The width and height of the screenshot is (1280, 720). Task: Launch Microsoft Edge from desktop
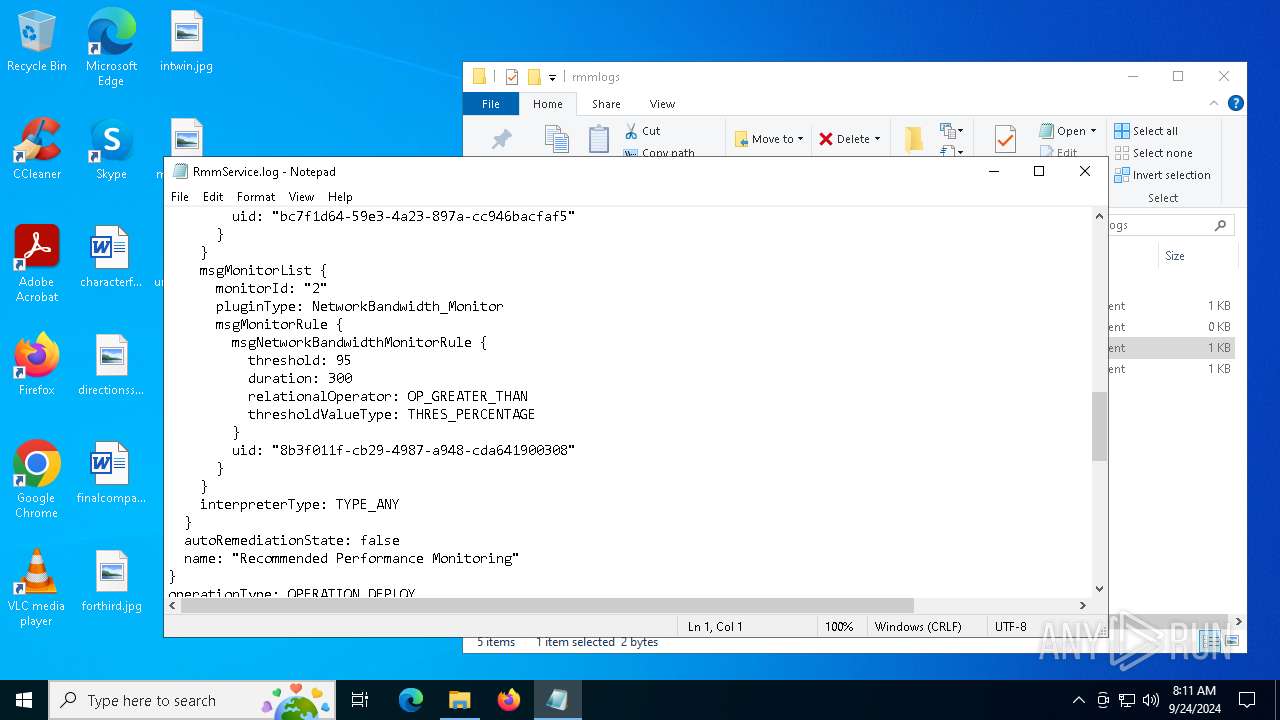click(111, 47)
